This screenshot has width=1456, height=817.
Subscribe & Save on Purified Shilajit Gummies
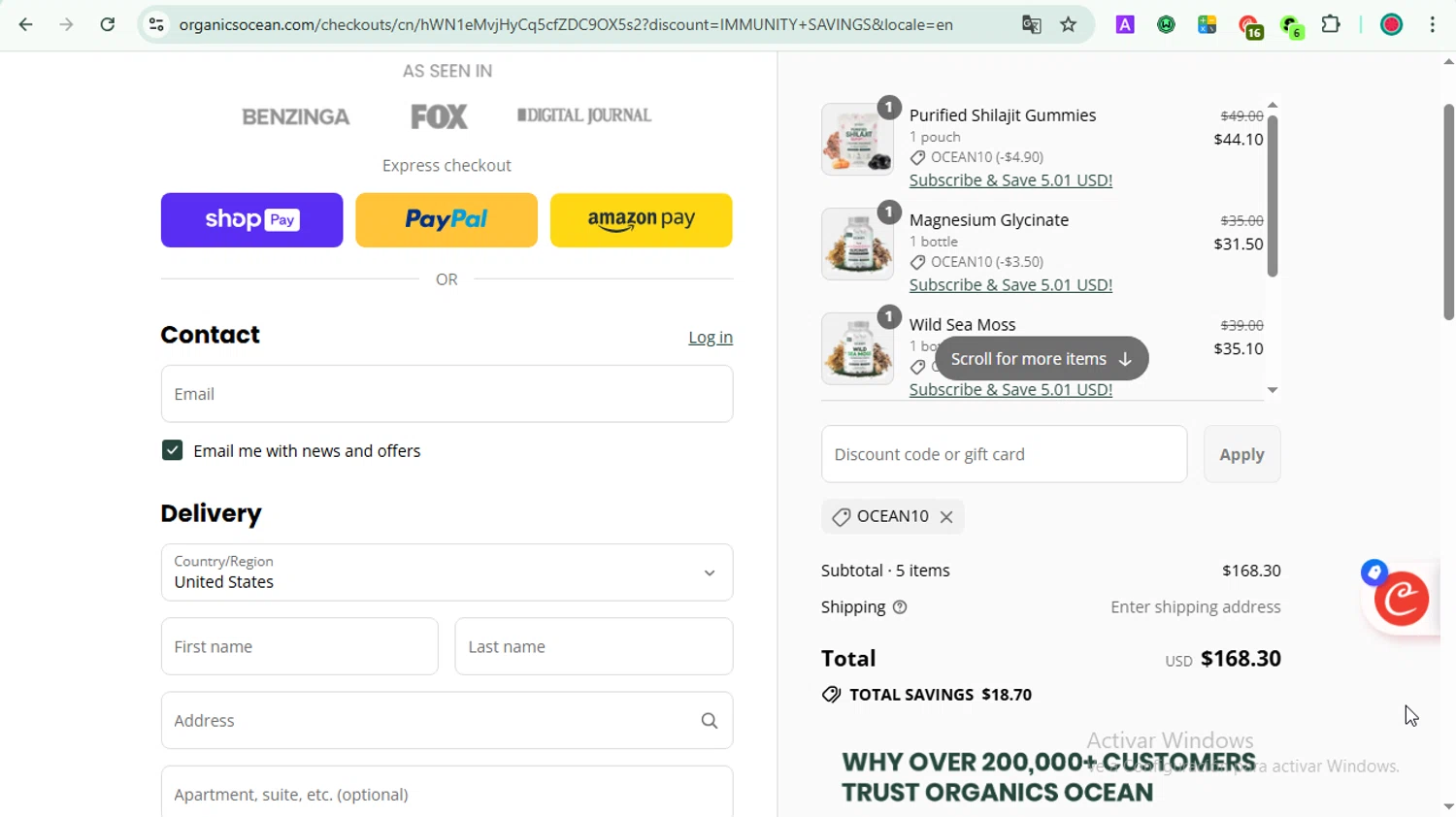pos(1010,180)
